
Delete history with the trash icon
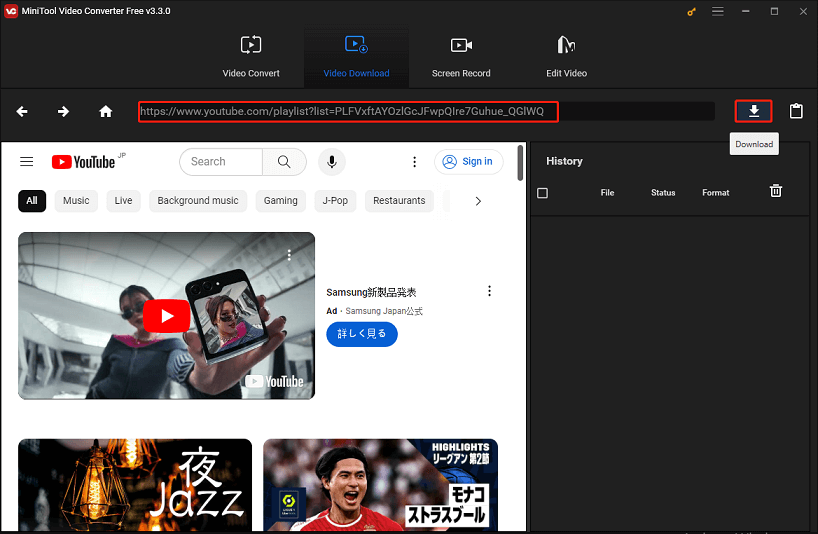pyautogui.click(x=776, y=191)
